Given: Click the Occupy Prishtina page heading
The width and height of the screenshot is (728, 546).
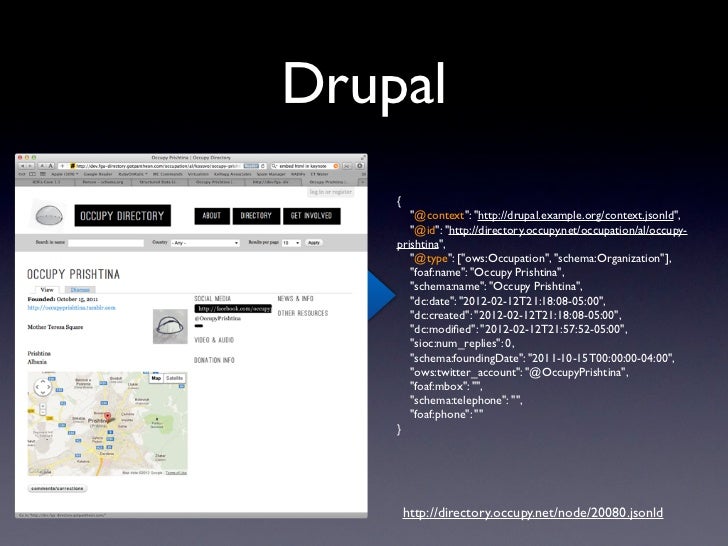Looking at the screenshot, I should tap(73, 274).
